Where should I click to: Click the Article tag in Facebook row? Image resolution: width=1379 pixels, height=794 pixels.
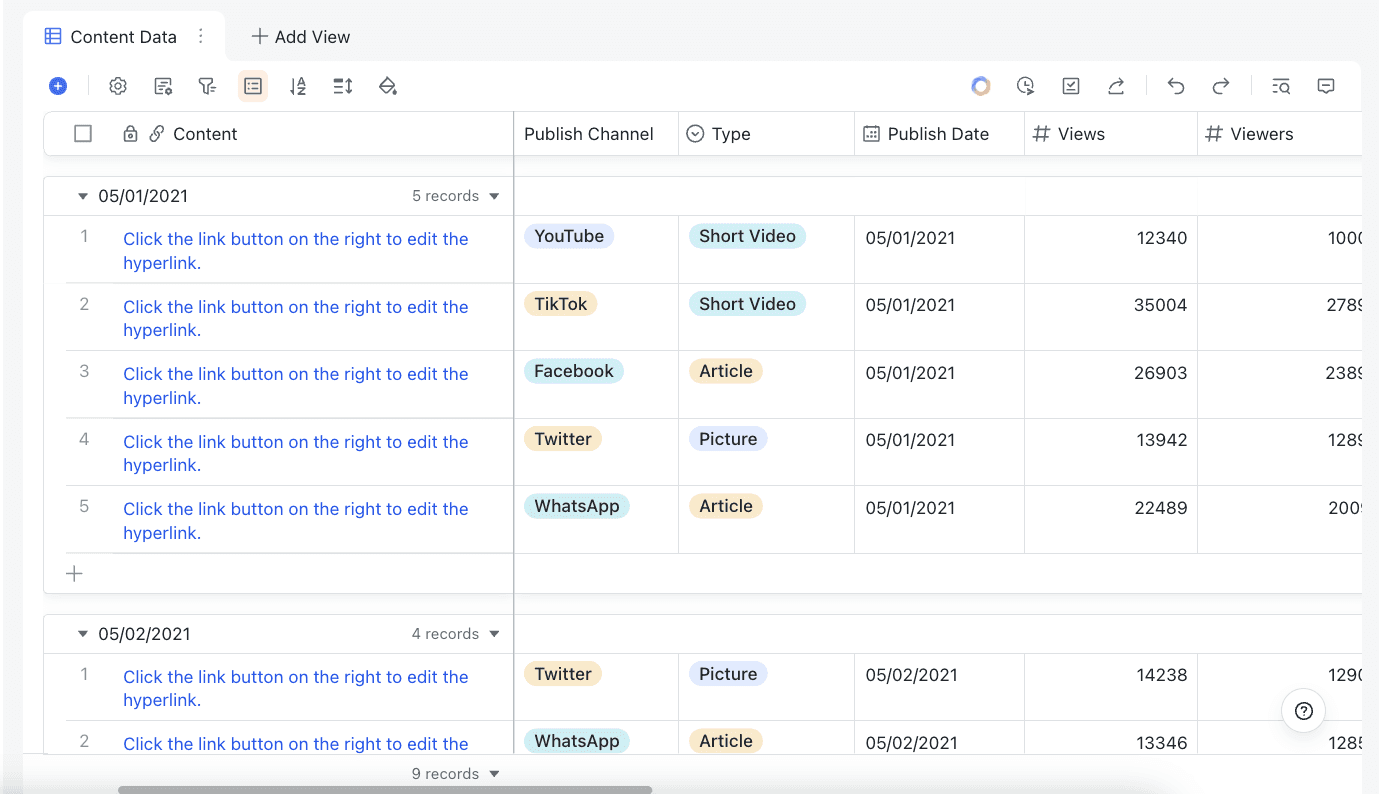(x=726, y=371)
